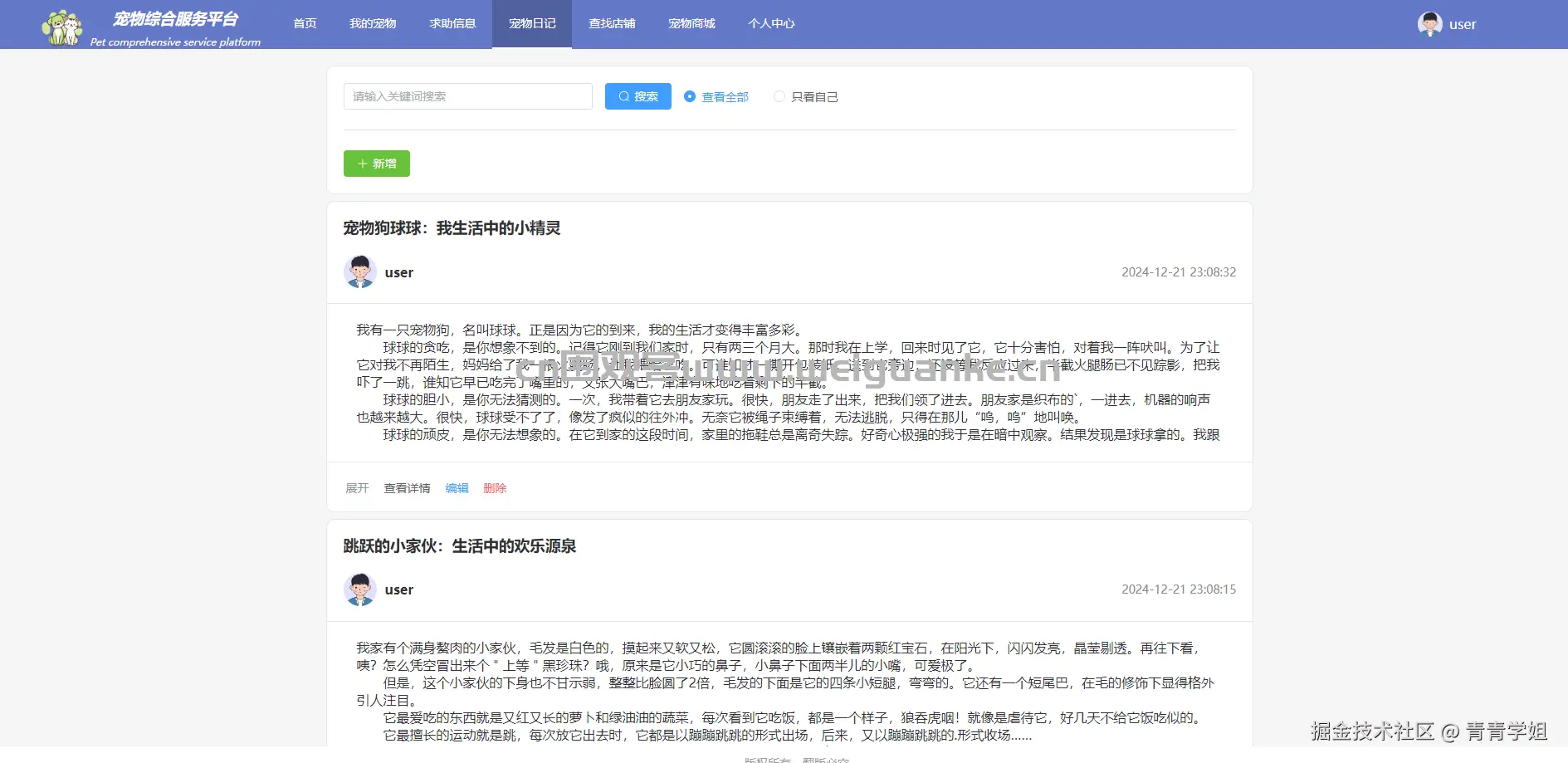1568x763 pixels.
Task: Open the 宠物日记 tab
Action: [532, 24]
